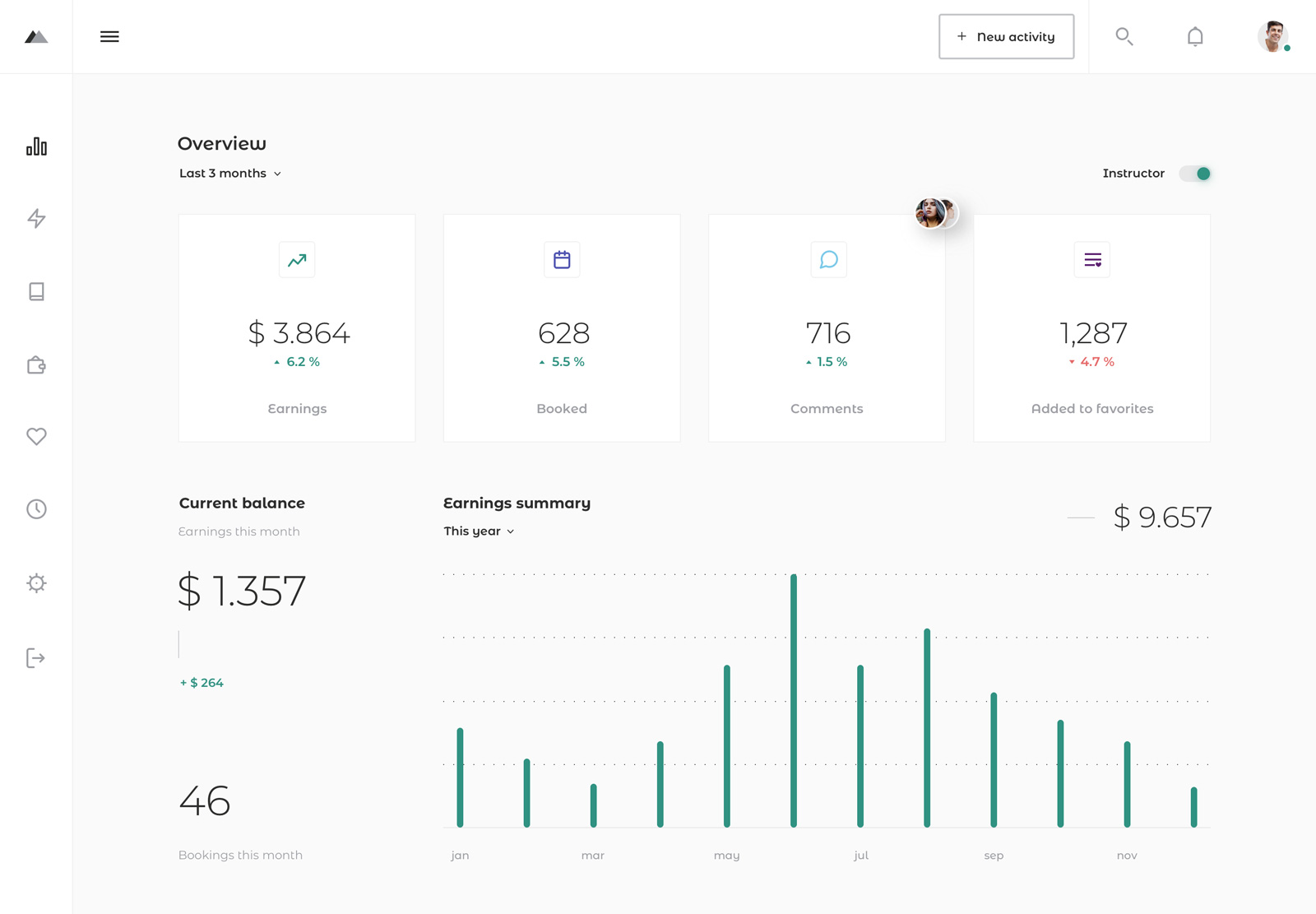
Task: Open search using the magnifier icon
Action: pyautogui.click(x=1124, y=37)
